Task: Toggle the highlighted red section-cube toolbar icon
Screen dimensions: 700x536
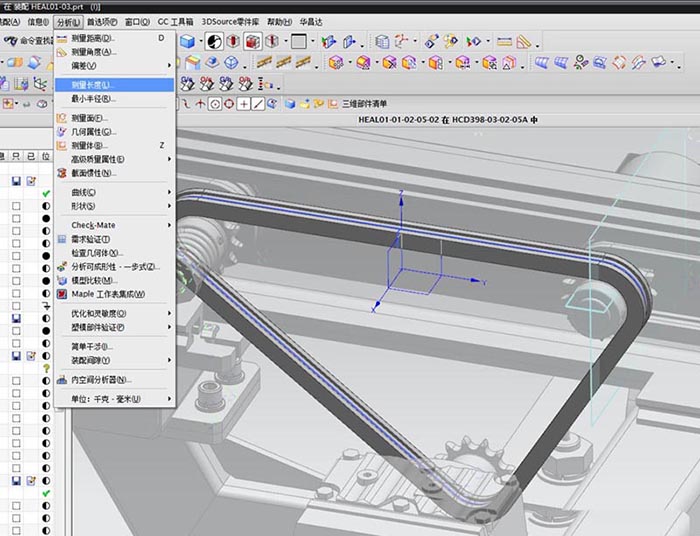Action: (x=253, y=42)
